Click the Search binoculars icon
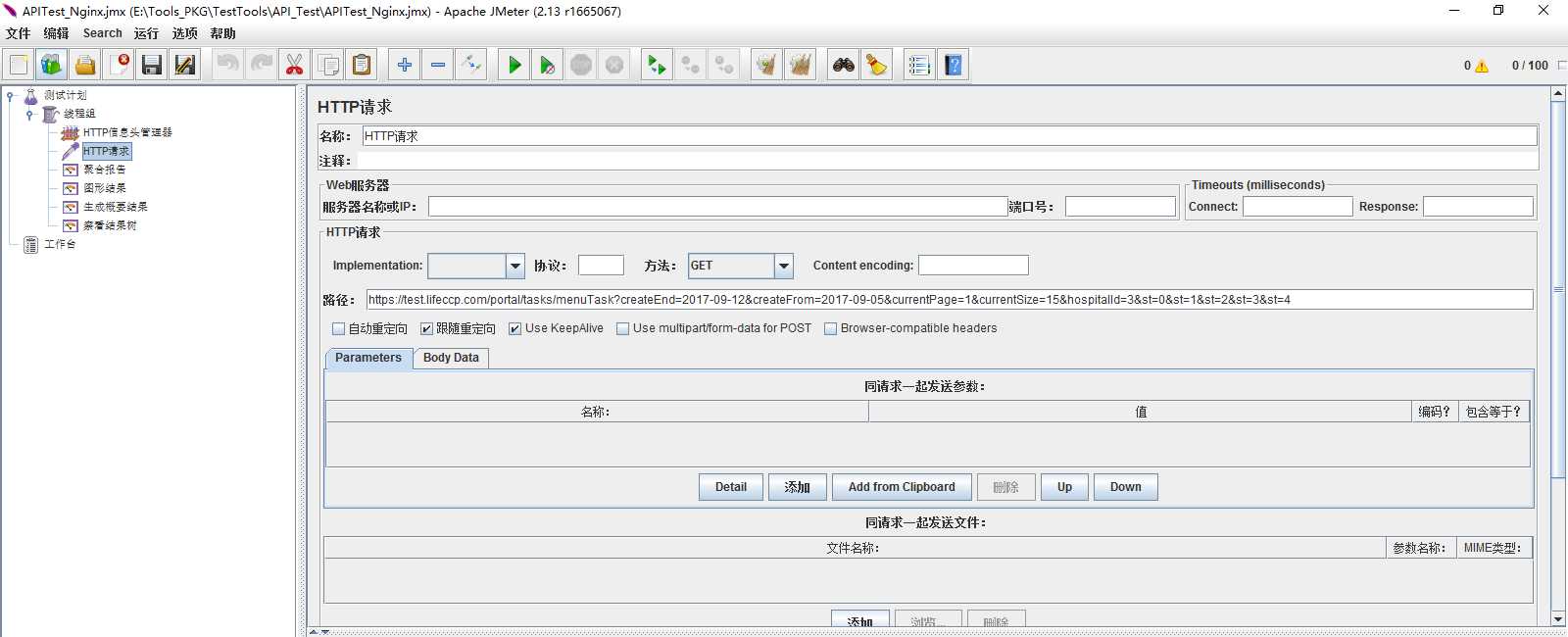1568x637 pixels. 843,65
